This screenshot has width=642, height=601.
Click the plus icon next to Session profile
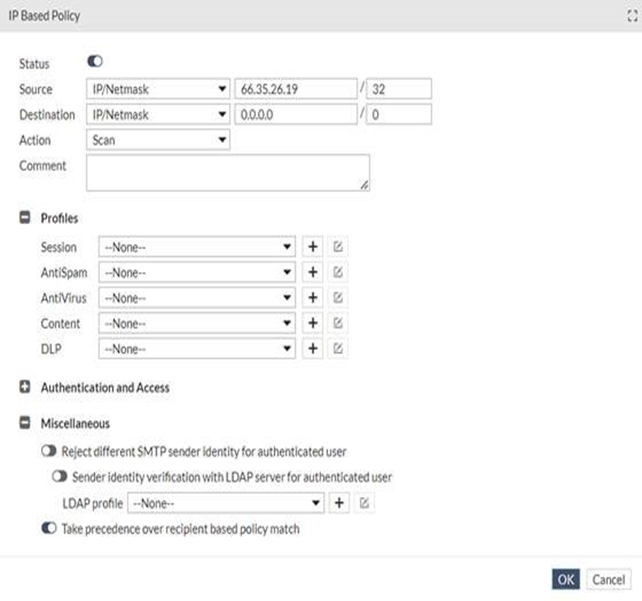(312, 246)
